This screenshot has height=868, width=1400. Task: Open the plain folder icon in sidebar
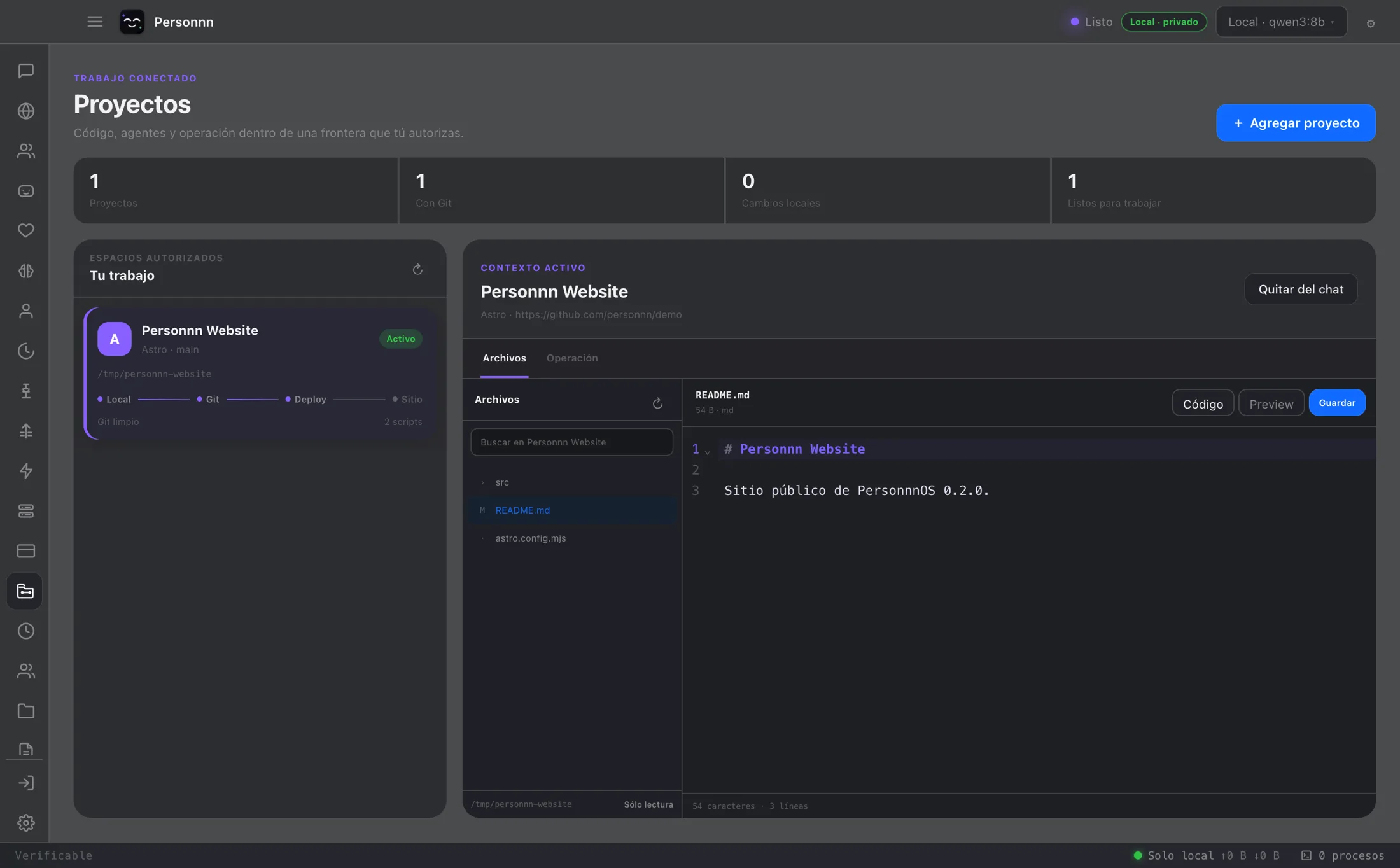tap(25, 711)
